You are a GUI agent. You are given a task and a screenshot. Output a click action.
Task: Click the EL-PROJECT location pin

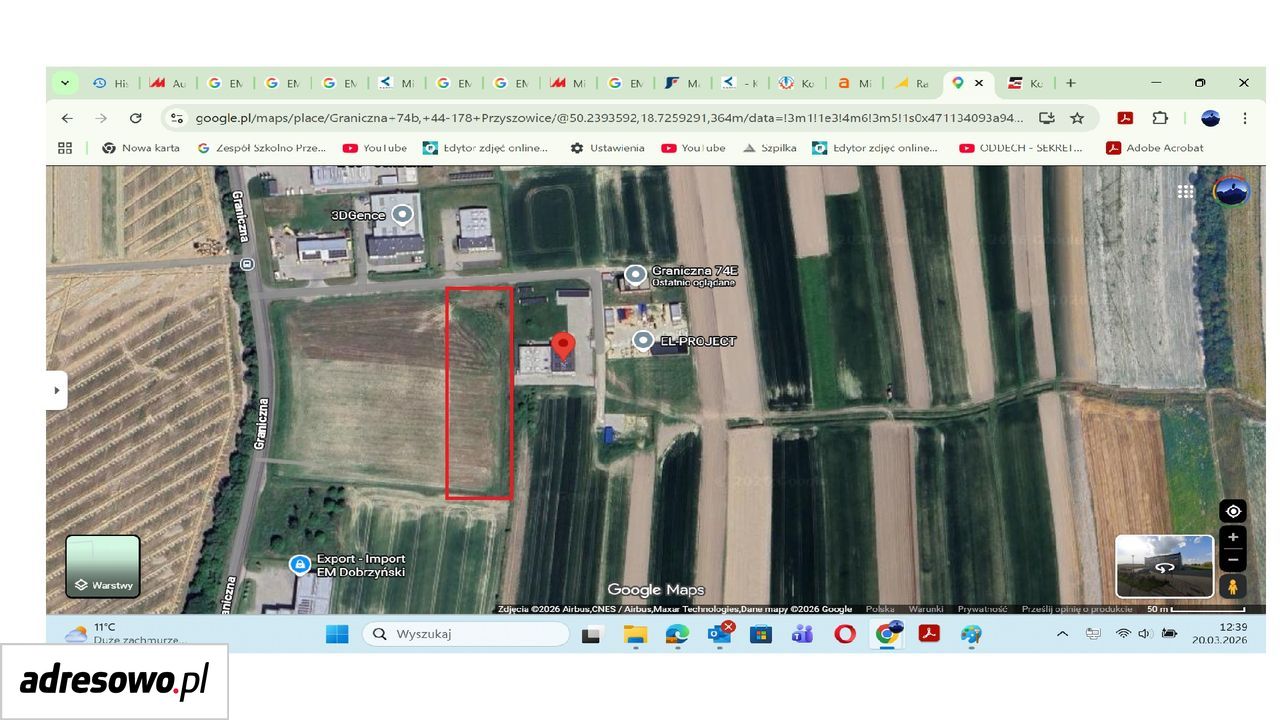pyautogui.click(x=643, y=341)
